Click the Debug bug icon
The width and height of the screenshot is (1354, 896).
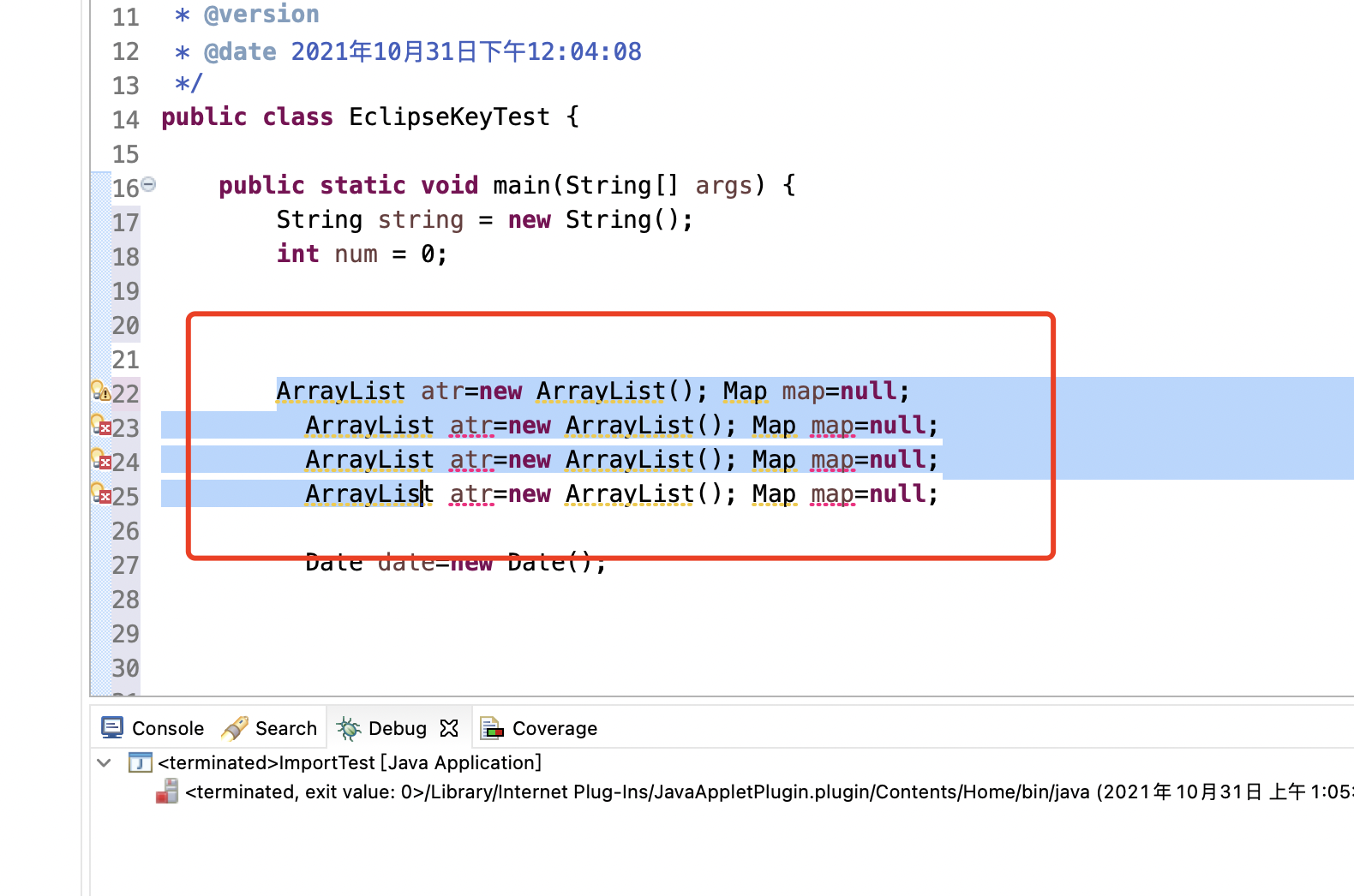(x=348, y=728)
